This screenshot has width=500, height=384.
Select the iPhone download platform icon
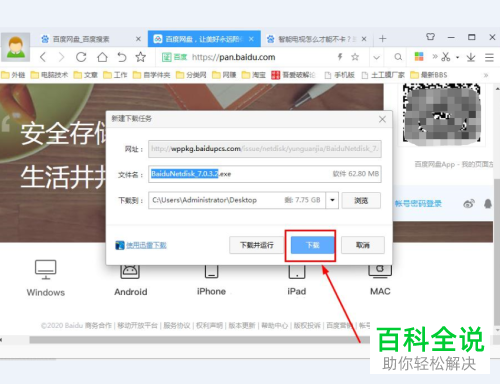coord(211,272)
